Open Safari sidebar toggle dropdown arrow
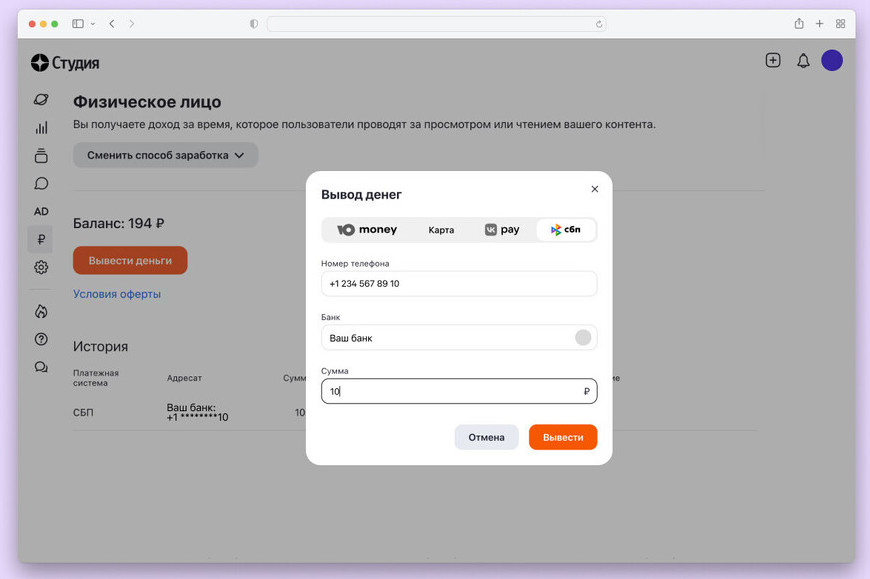 (93, 24)
